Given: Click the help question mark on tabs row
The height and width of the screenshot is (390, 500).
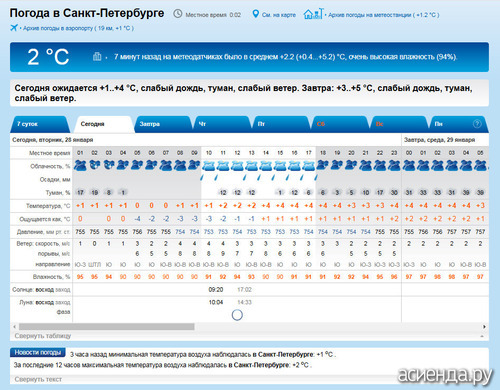Looking at the screenshot, I should 477,124.
